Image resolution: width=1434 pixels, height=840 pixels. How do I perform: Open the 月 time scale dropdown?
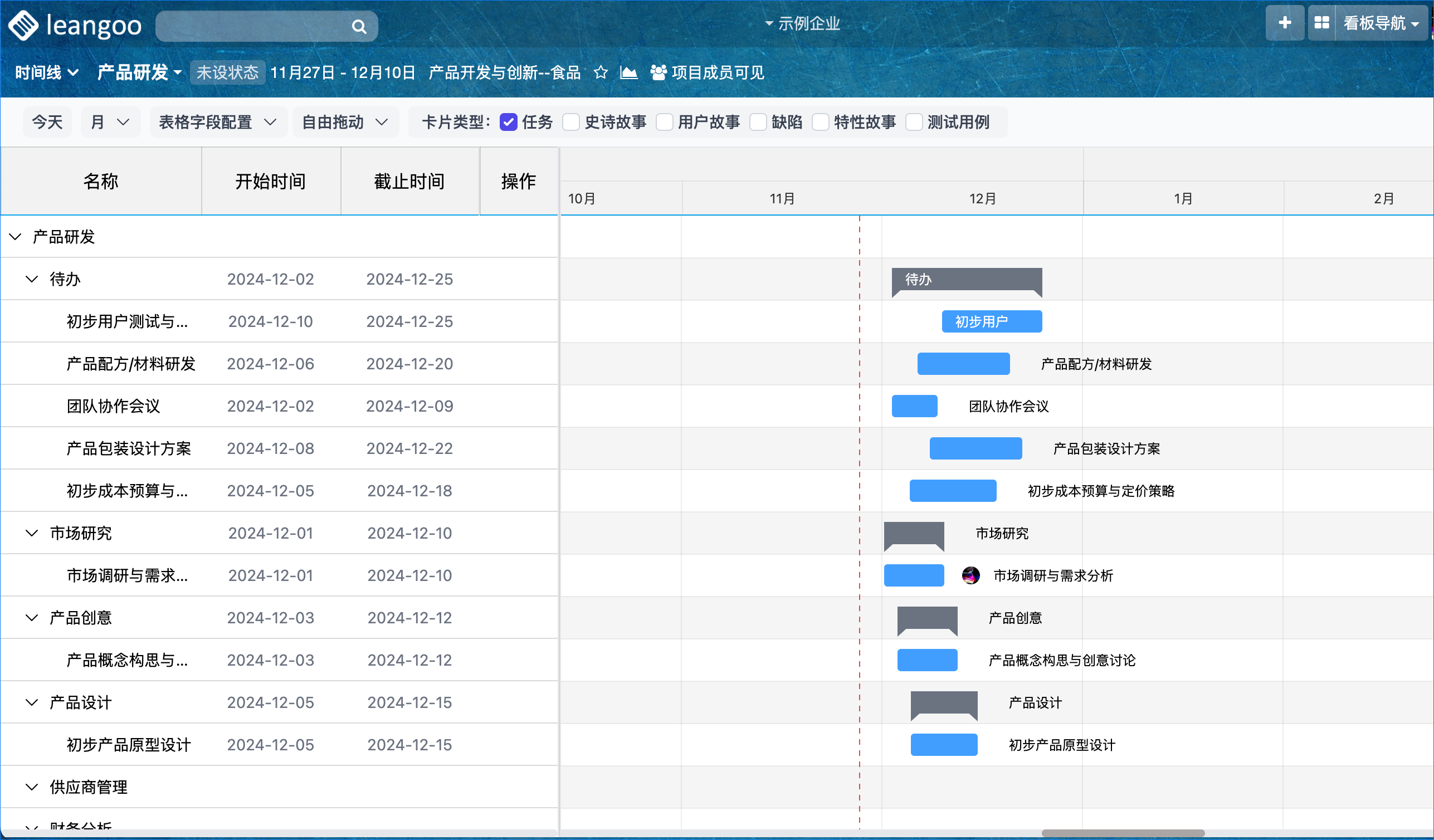110,122
